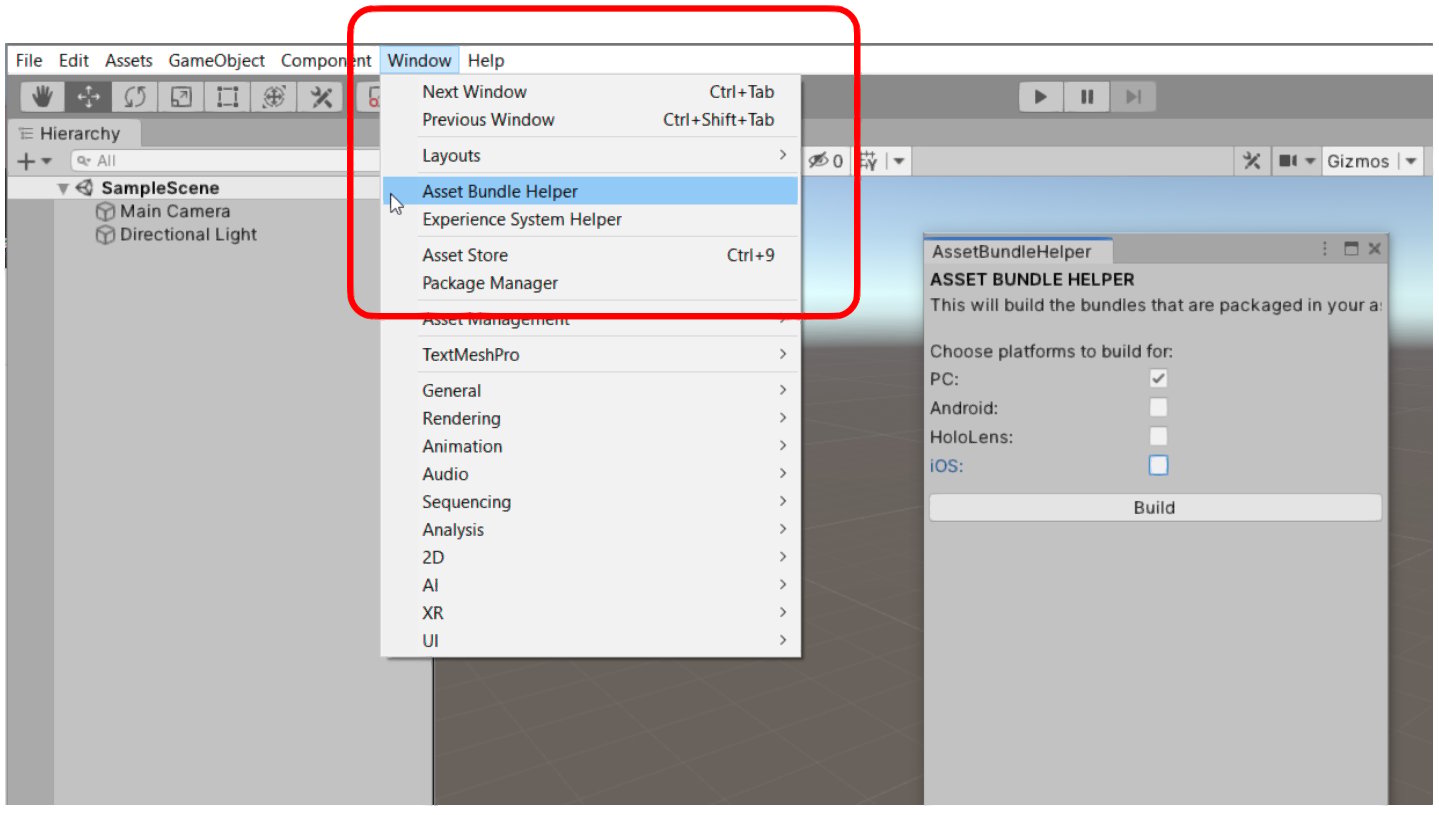Click the Directional Light cube icon
The height and width of the screenshot is (815, 1439).
coord(105,235)
